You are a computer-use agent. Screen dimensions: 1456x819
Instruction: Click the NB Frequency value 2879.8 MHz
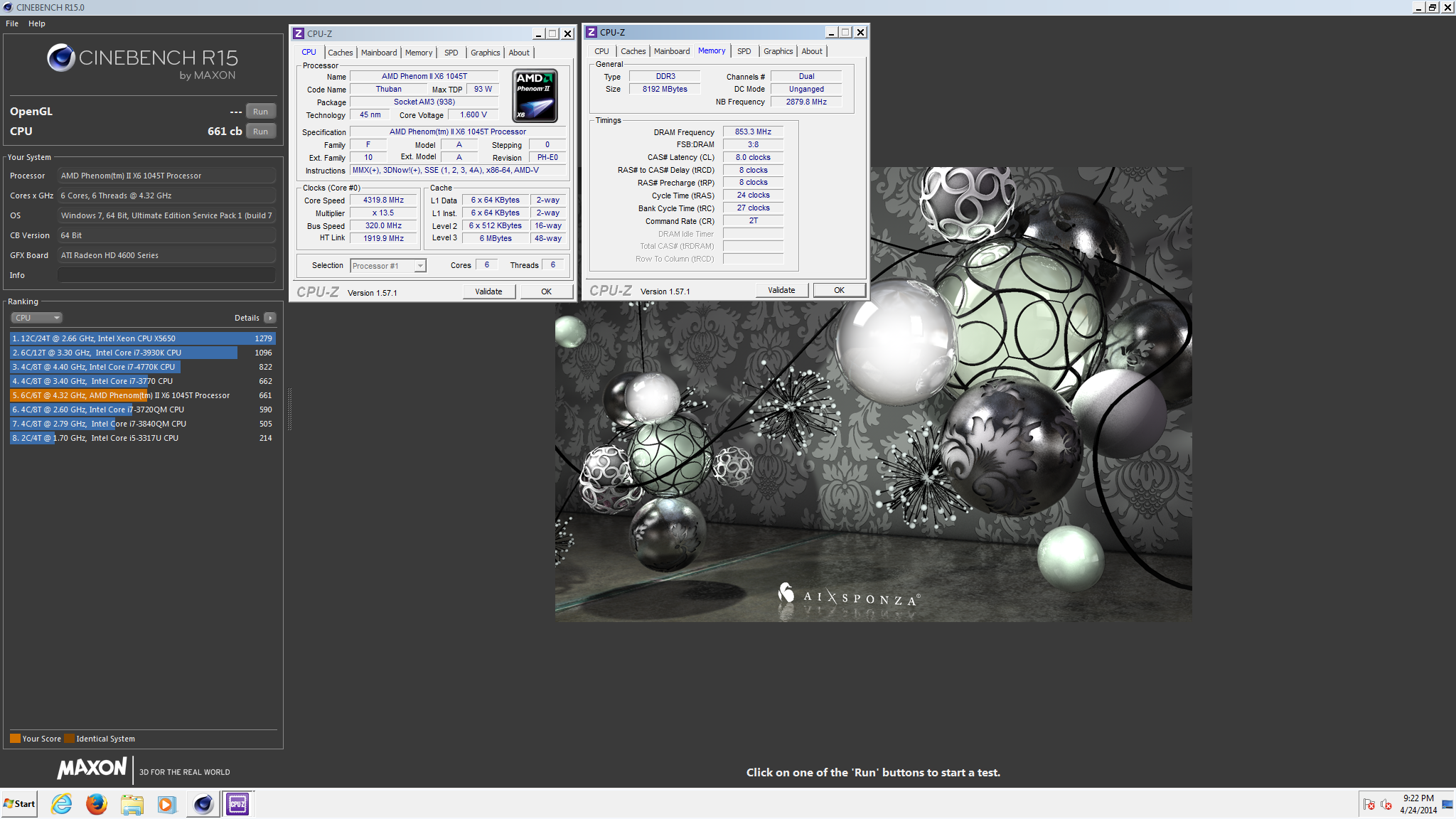click(x=806, y=102)
